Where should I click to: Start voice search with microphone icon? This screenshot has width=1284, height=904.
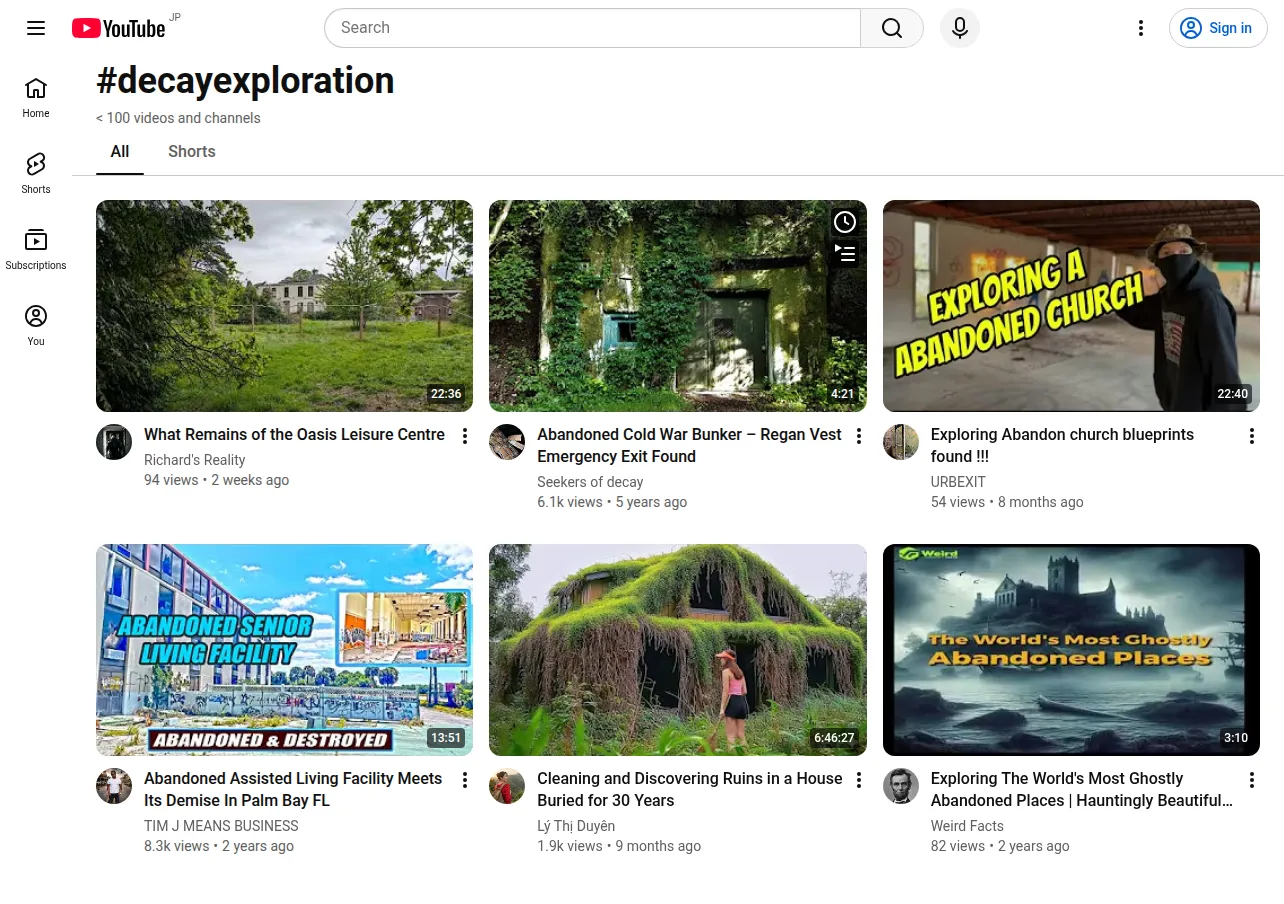(960, 28)
